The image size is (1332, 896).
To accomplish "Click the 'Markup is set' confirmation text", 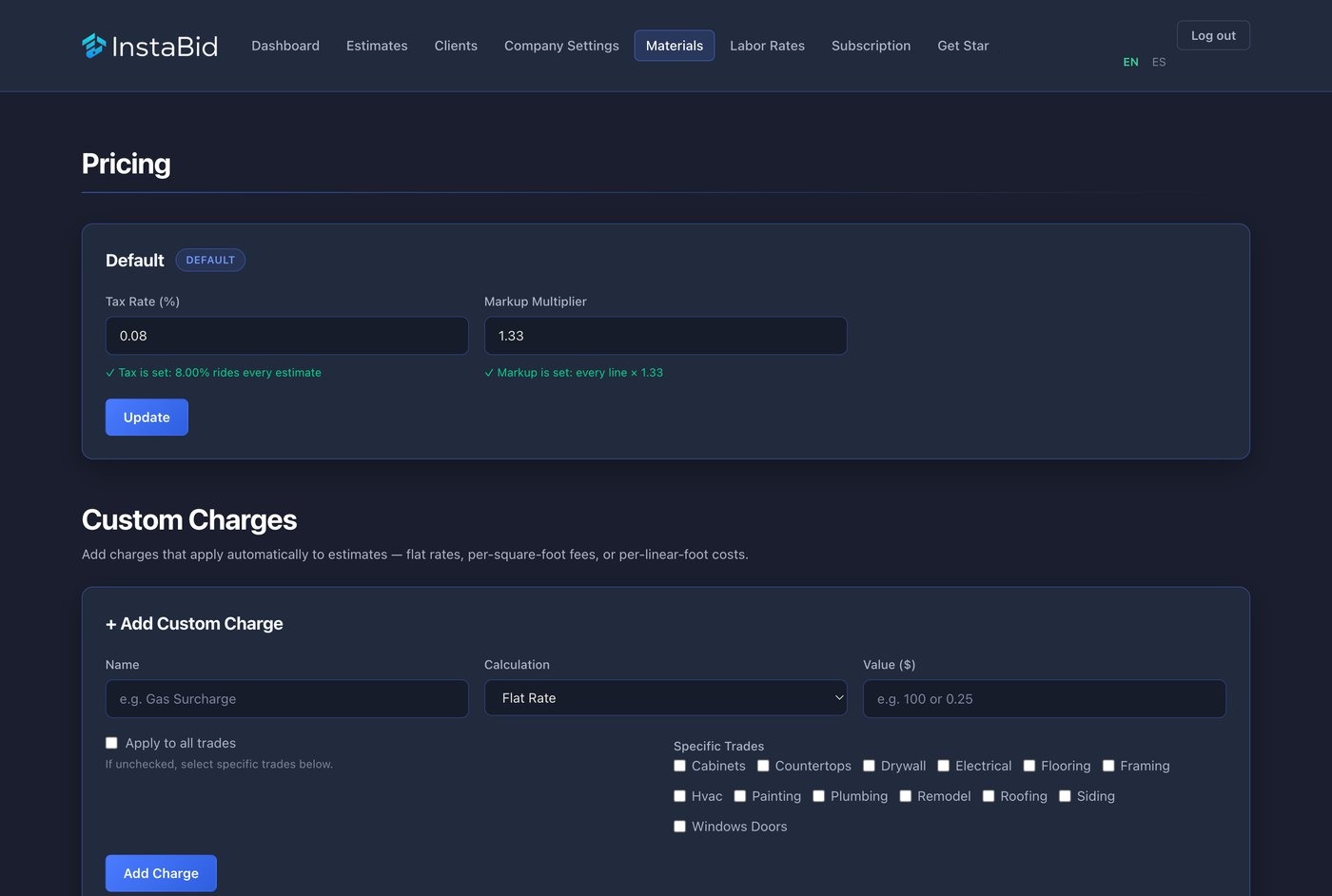I will coord(574,373).
